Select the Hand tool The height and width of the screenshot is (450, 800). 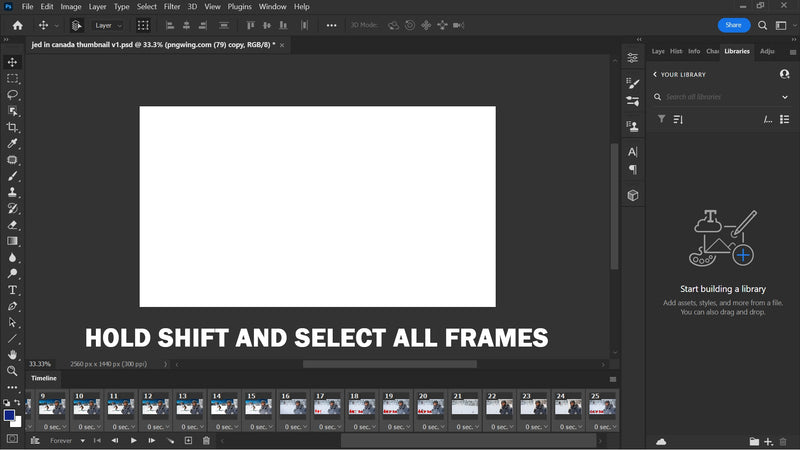pos(13,354)
